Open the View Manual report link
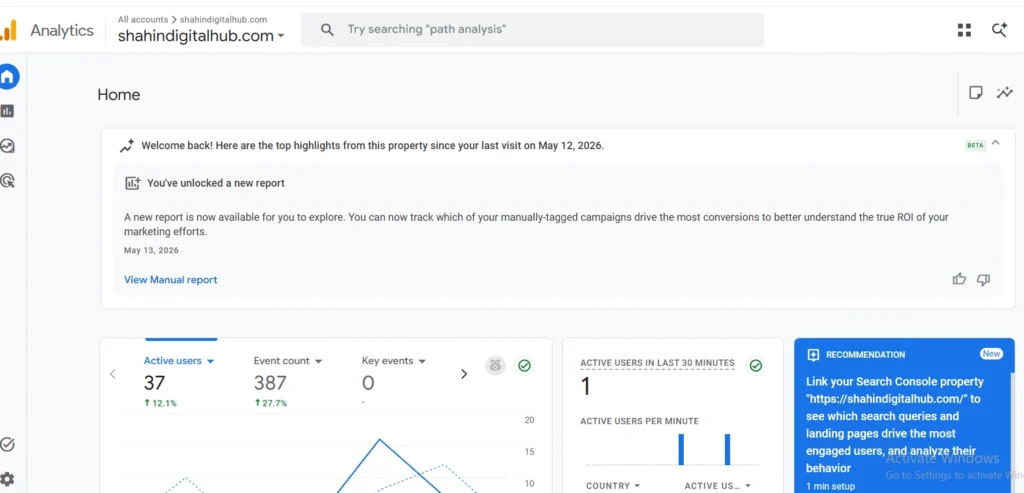The image size is (1024, 493). point(170,279)
